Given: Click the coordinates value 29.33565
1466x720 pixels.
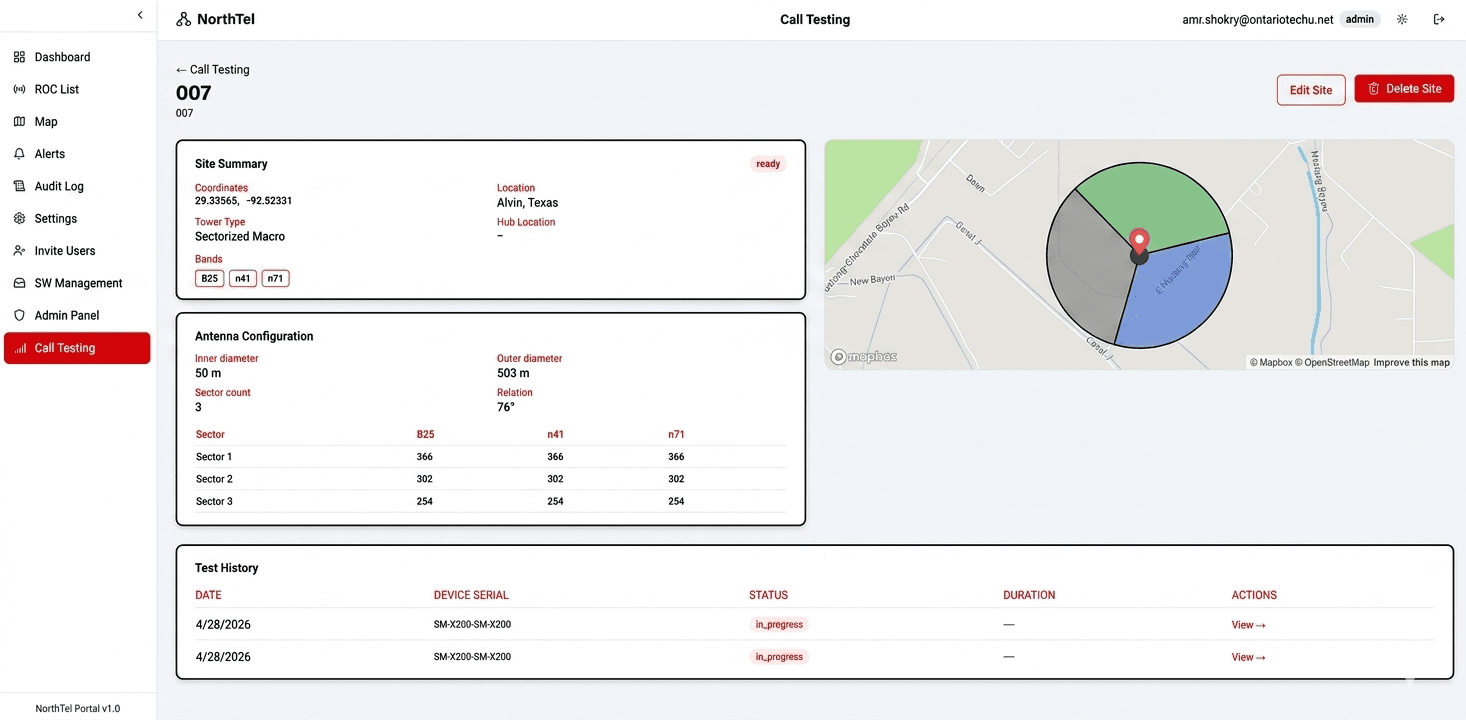Looking at the screenshot, I should pos(217,201).
